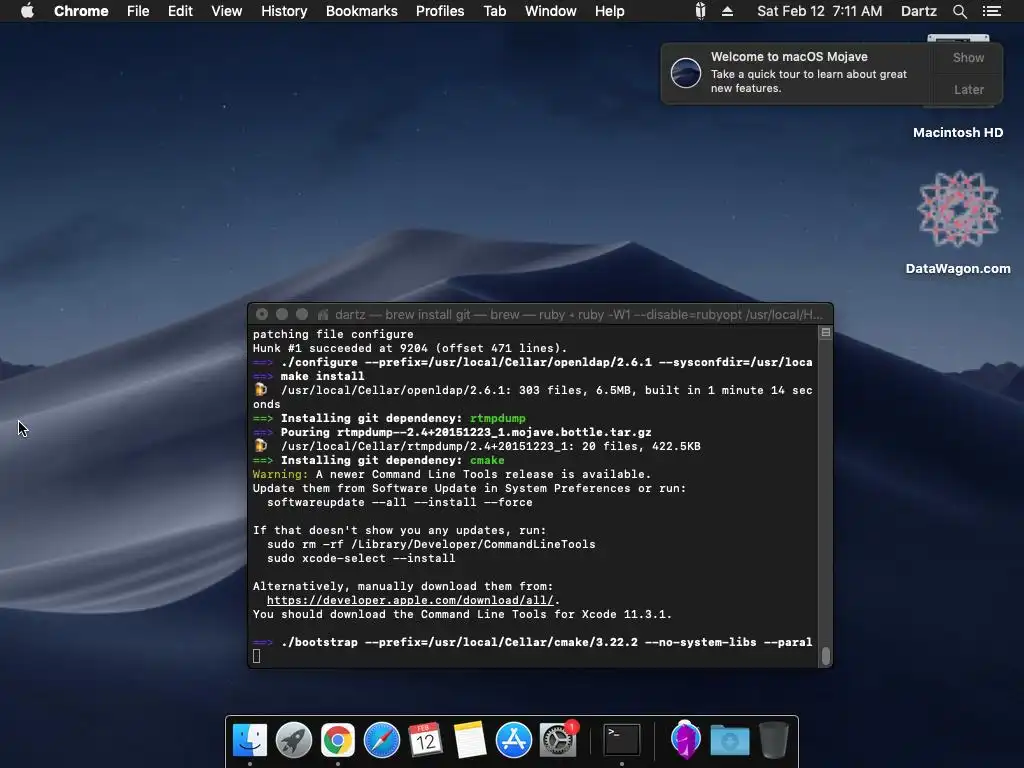Click the Terminal cursor prompt line
Viewport: 1024px width, 768px height.
tap(257, 656)
